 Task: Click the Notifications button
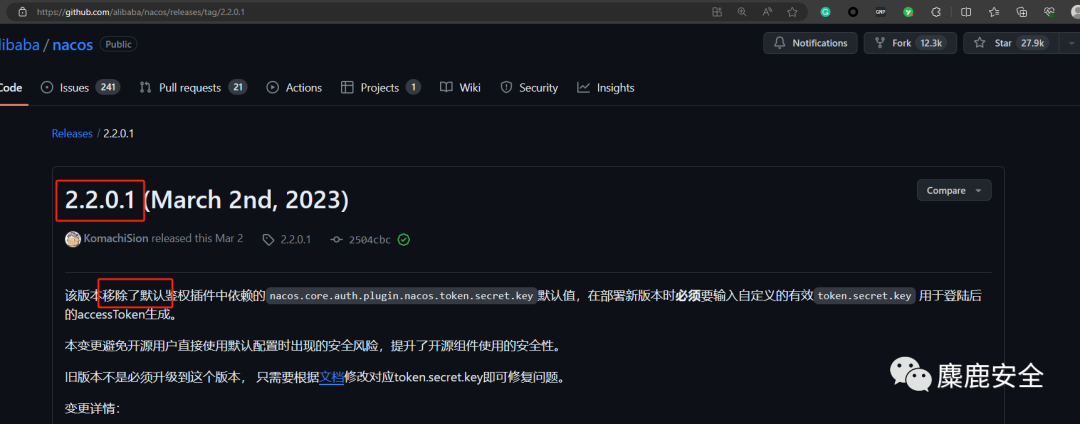[810, 43]
